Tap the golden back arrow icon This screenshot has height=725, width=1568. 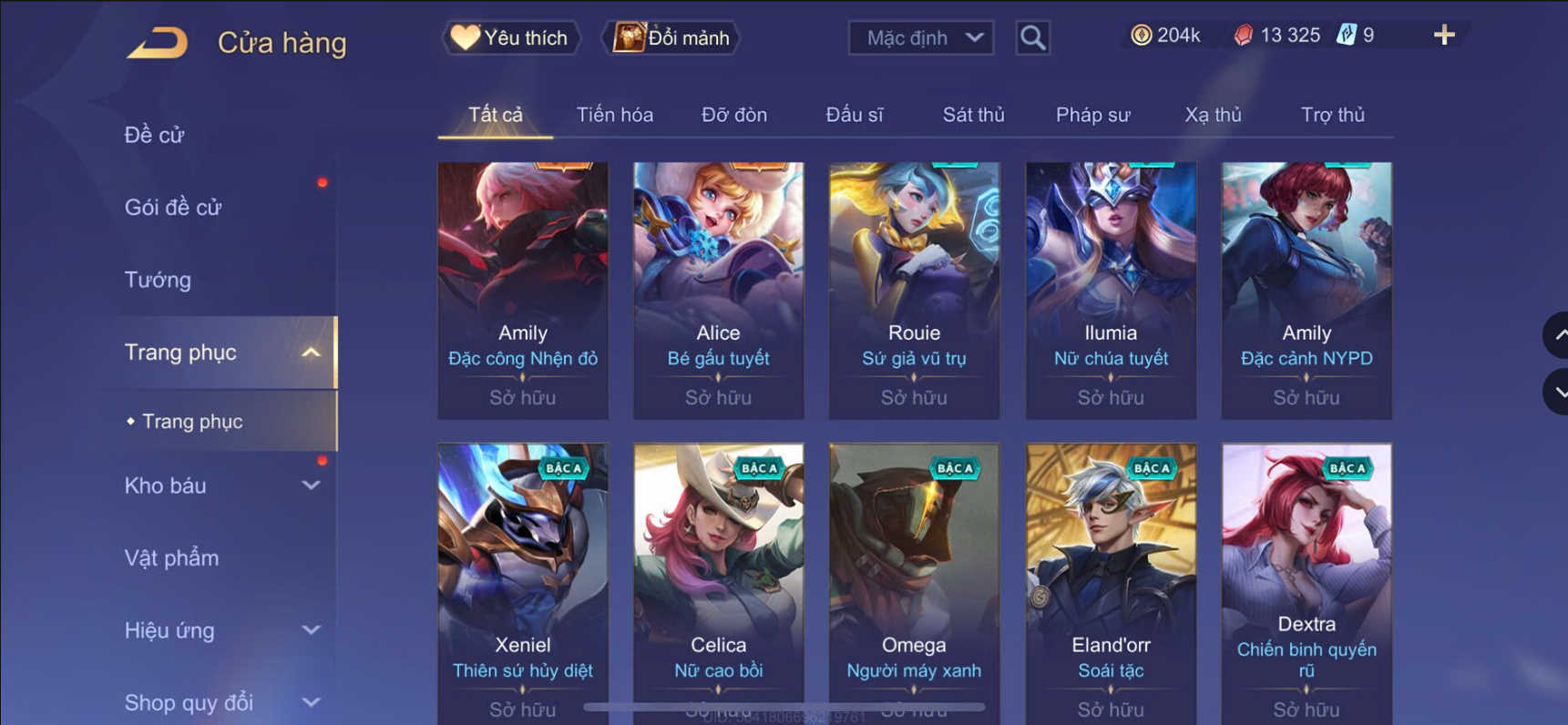(x=157, y=43)
